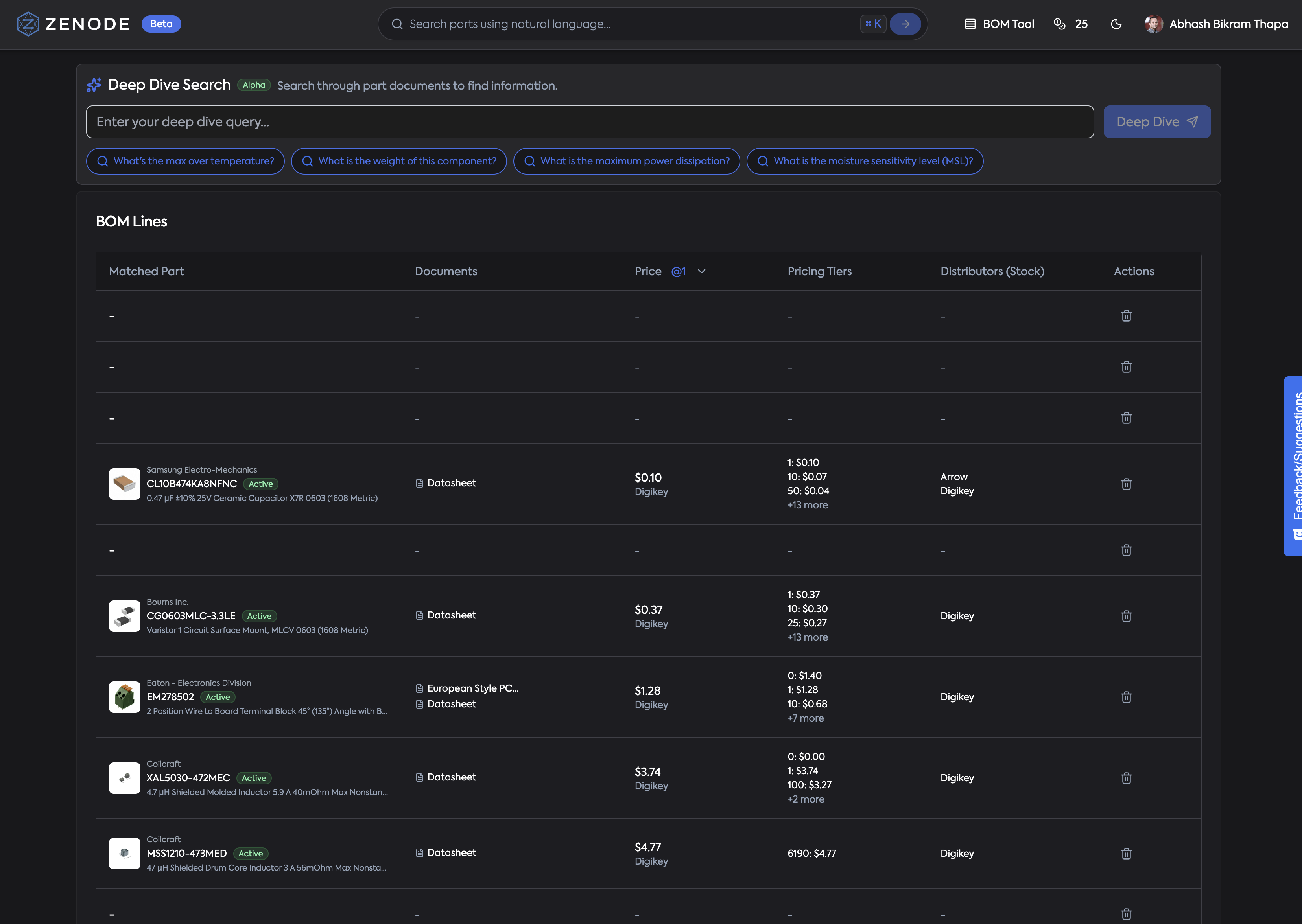Show +7 more pricing tiers for EM278502

[x=805, y=719]
